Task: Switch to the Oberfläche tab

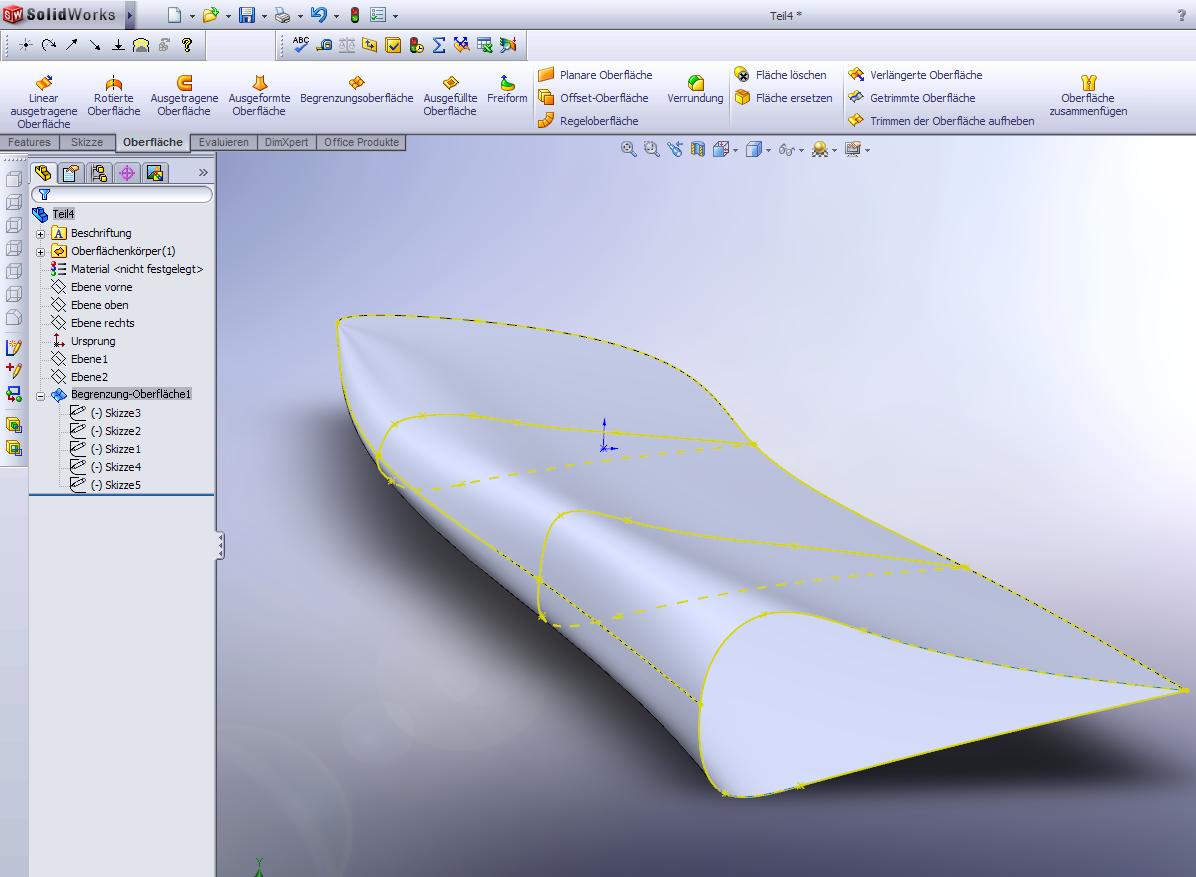Action: (x=153, y=143)
